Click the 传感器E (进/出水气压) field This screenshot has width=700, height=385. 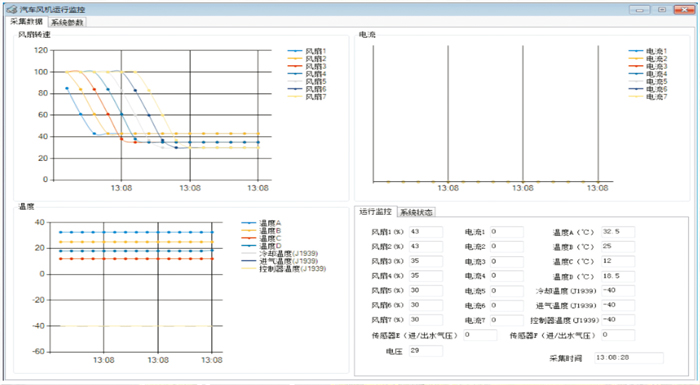[480, 335]
